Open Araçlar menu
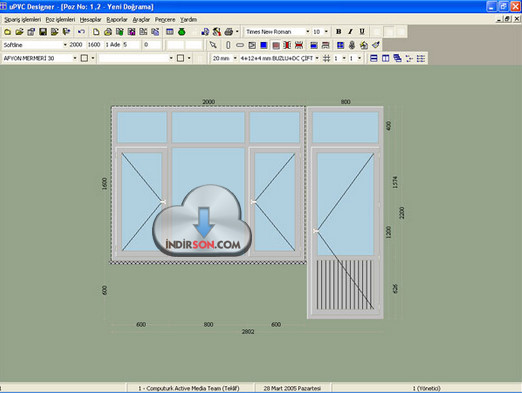Image resolution: width=522 pixels, height=393 pixels. 141,20
